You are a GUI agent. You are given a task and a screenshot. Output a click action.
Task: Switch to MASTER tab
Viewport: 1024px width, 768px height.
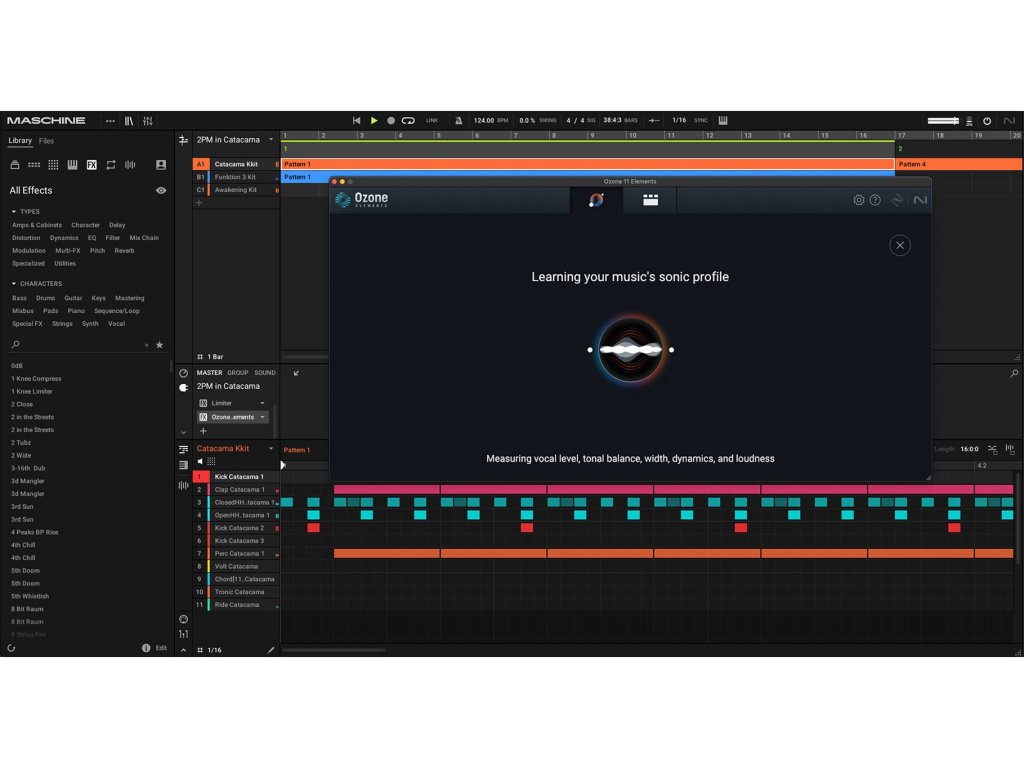(210, 373)
